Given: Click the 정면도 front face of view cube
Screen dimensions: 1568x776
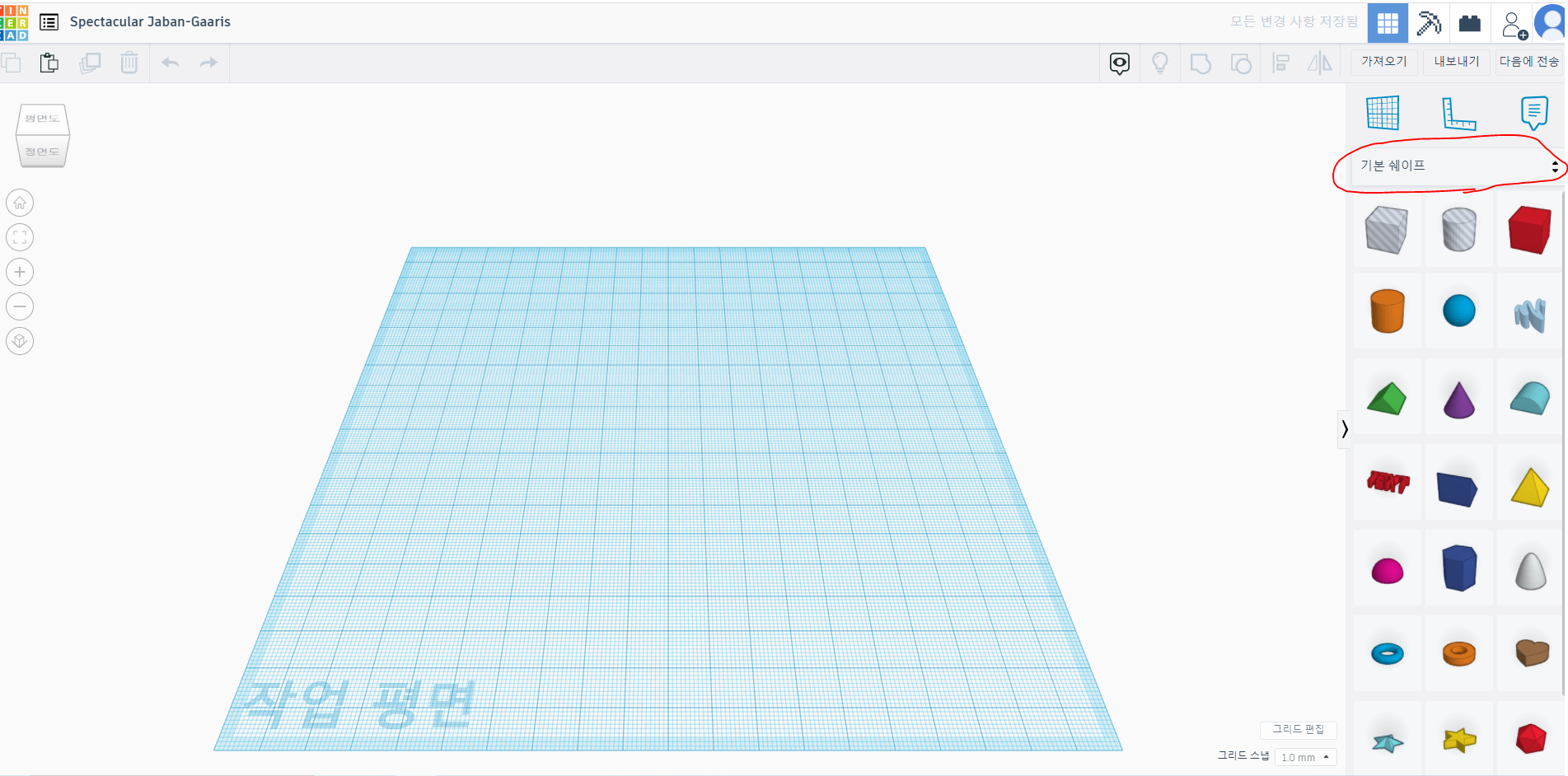Looking at the screenshot, I should pos(42,152).
